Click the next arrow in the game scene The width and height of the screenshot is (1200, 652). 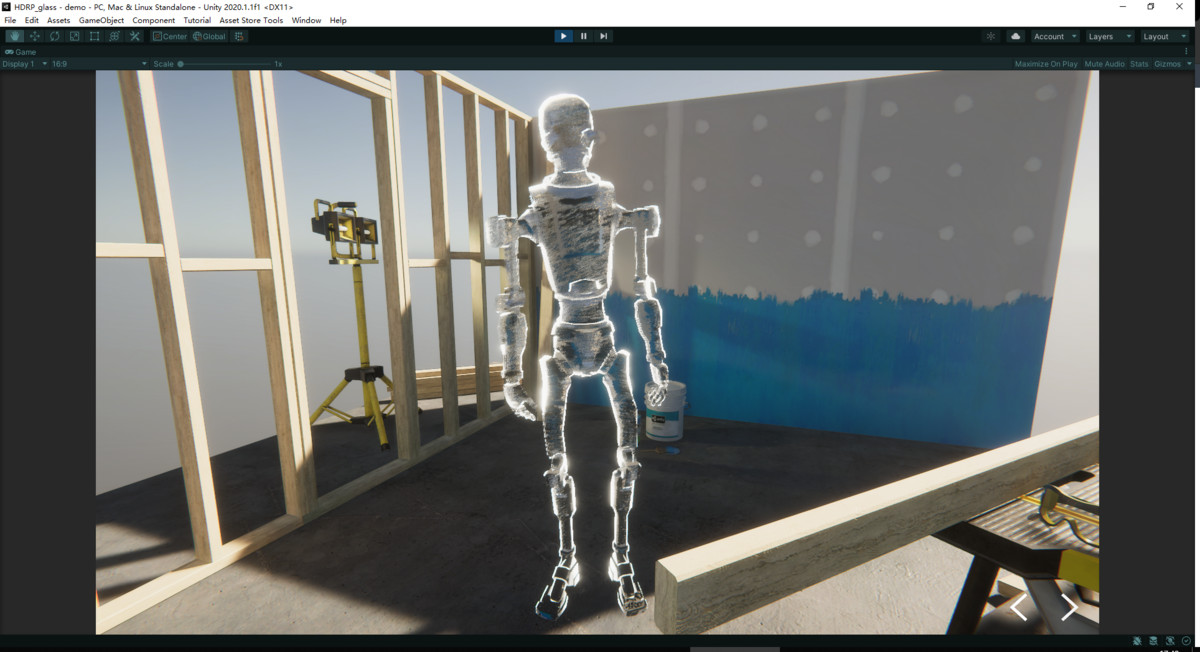pos(1069,607)
